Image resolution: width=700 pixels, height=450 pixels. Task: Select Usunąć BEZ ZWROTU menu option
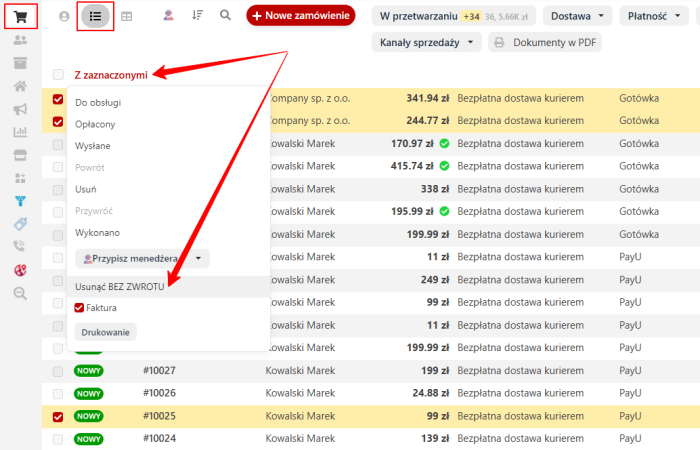point(119,287)
